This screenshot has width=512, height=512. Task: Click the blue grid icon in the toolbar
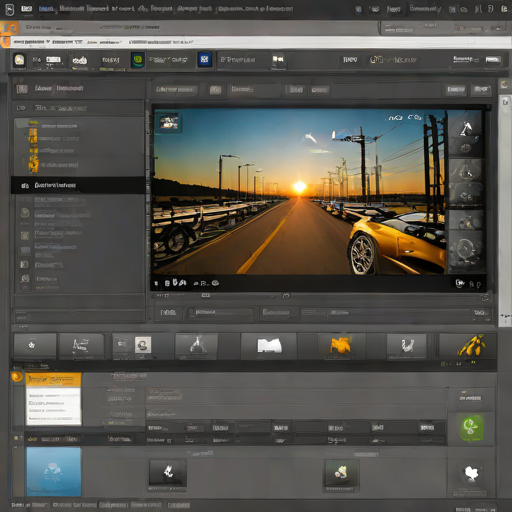pyautogui.click(x=204, y=60)
